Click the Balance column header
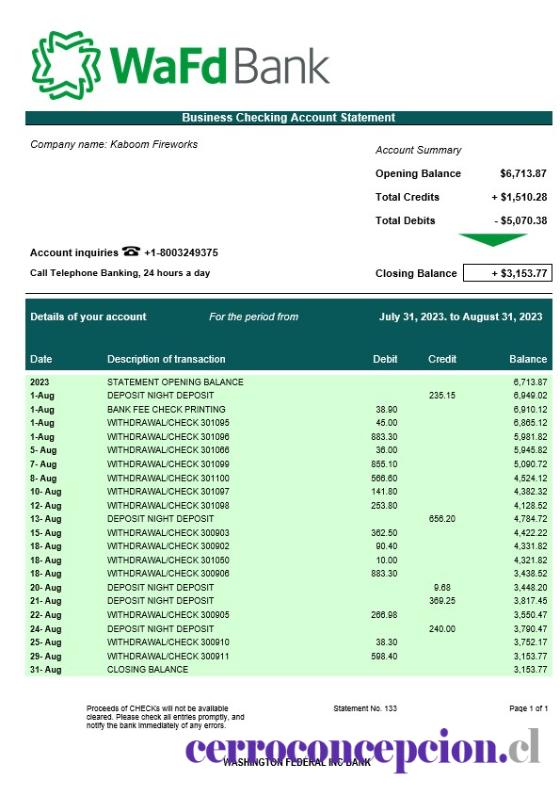 [x=528, y=359]
